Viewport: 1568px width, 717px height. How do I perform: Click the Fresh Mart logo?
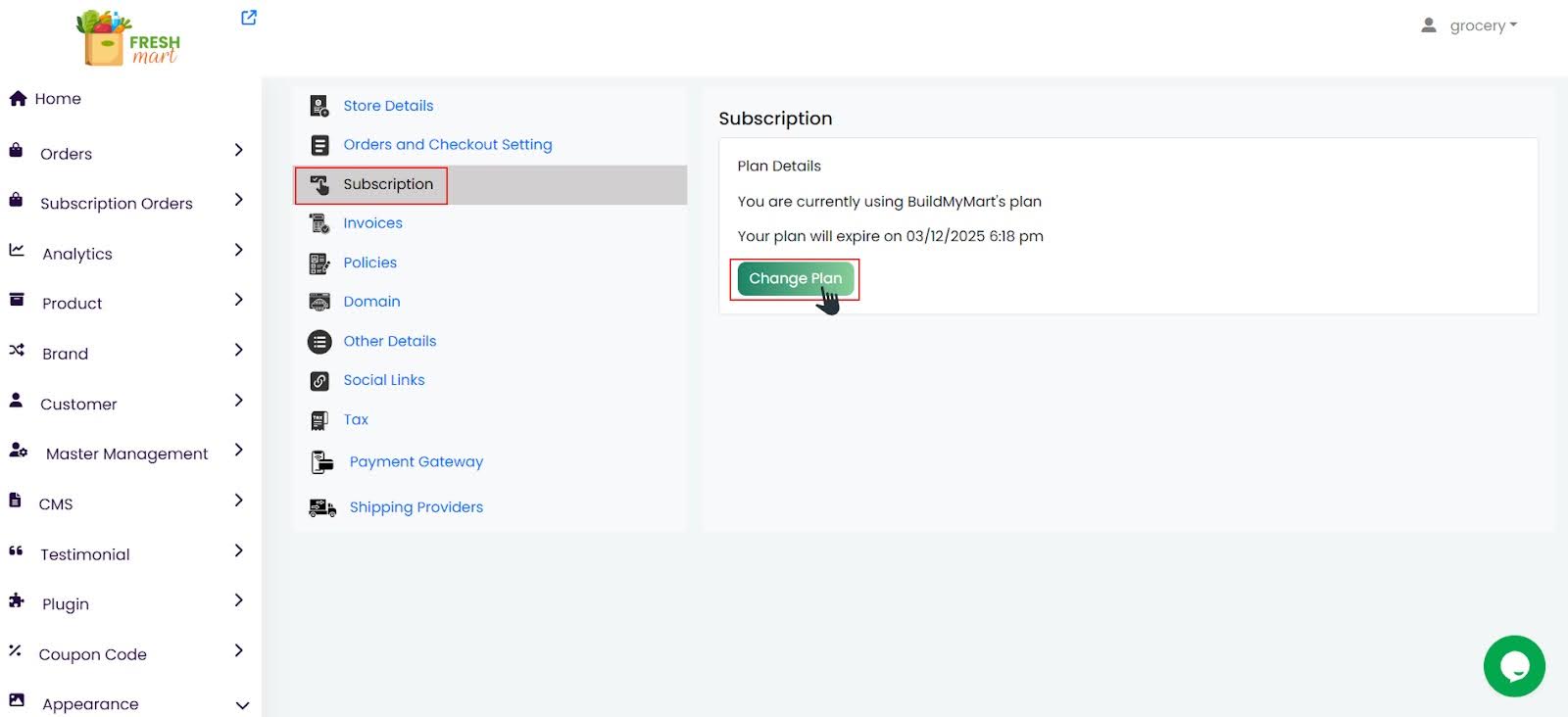[128, 39]
